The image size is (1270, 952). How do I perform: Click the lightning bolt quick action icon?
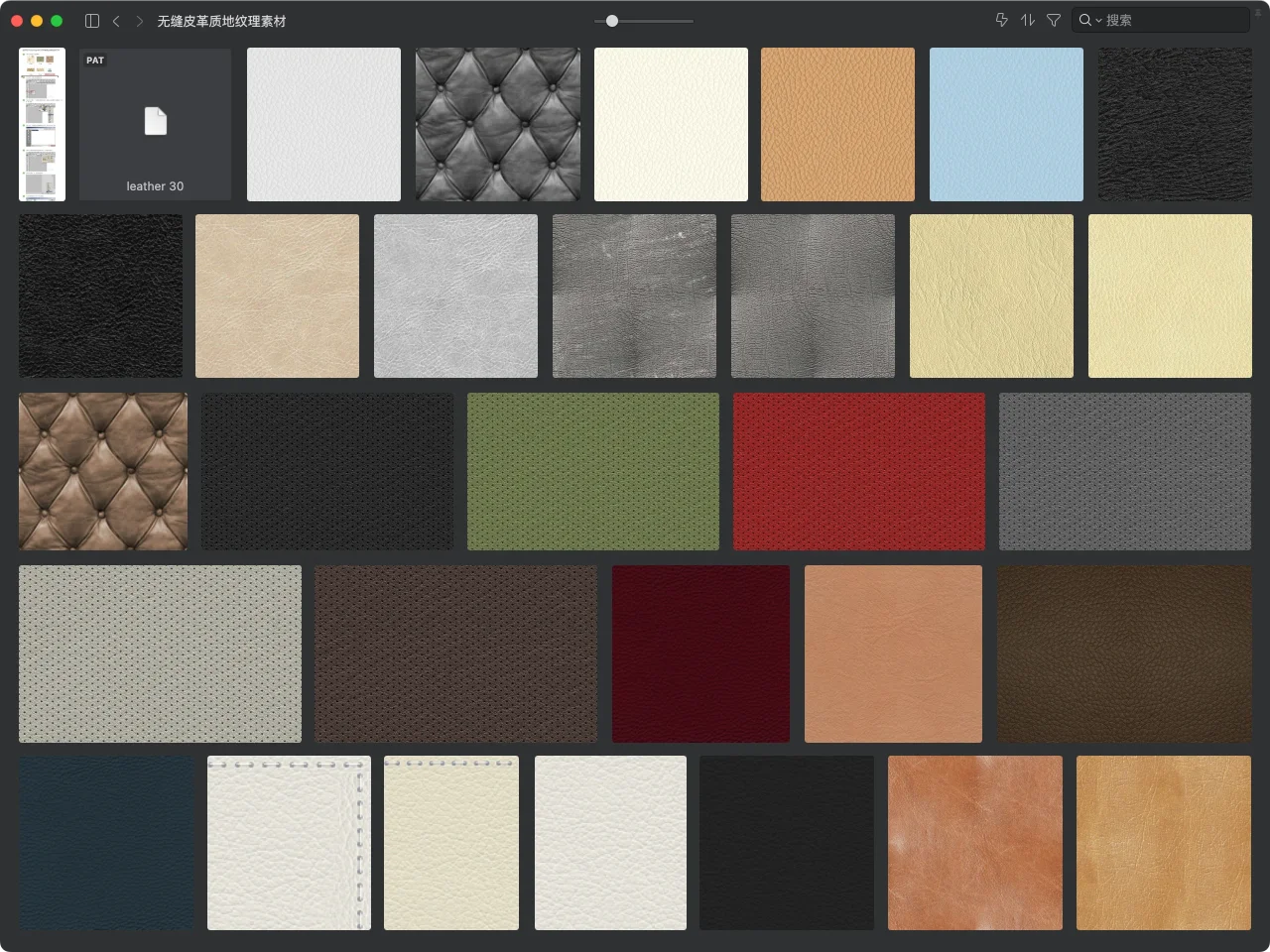1002,20
